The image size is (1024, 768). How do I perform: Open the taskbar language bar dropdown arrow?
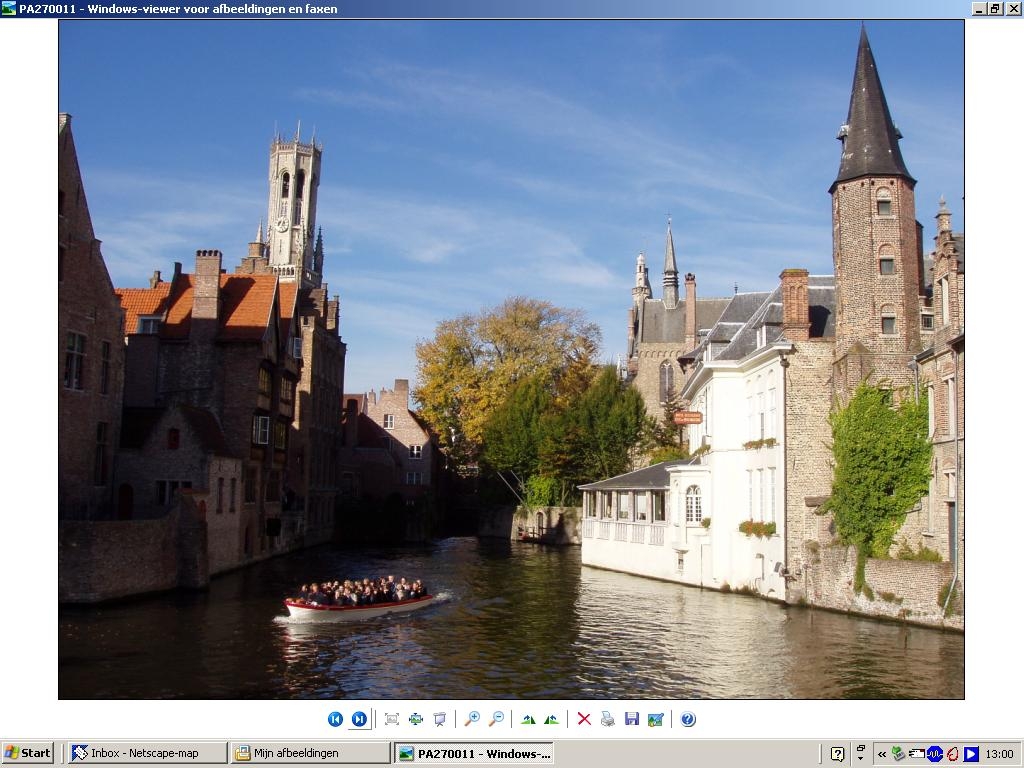tap(860, 758)
